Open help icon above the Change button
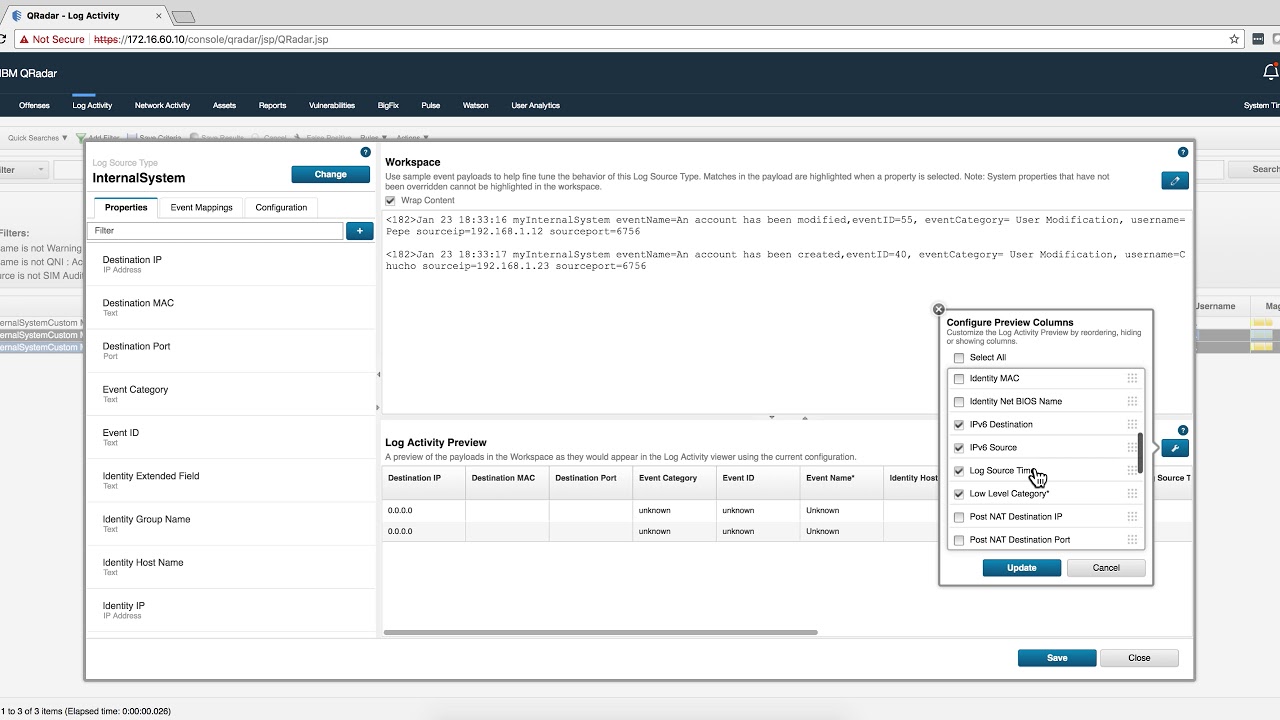 (366, 152)
